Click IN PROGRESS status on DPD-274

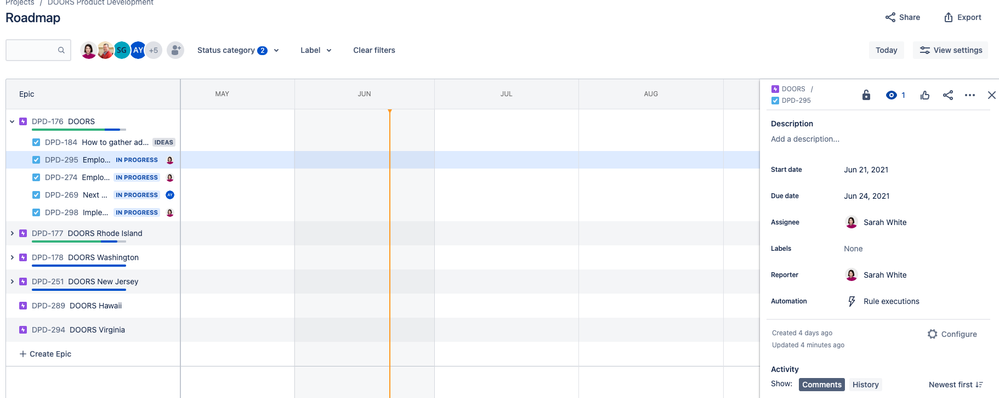point(137,178)
